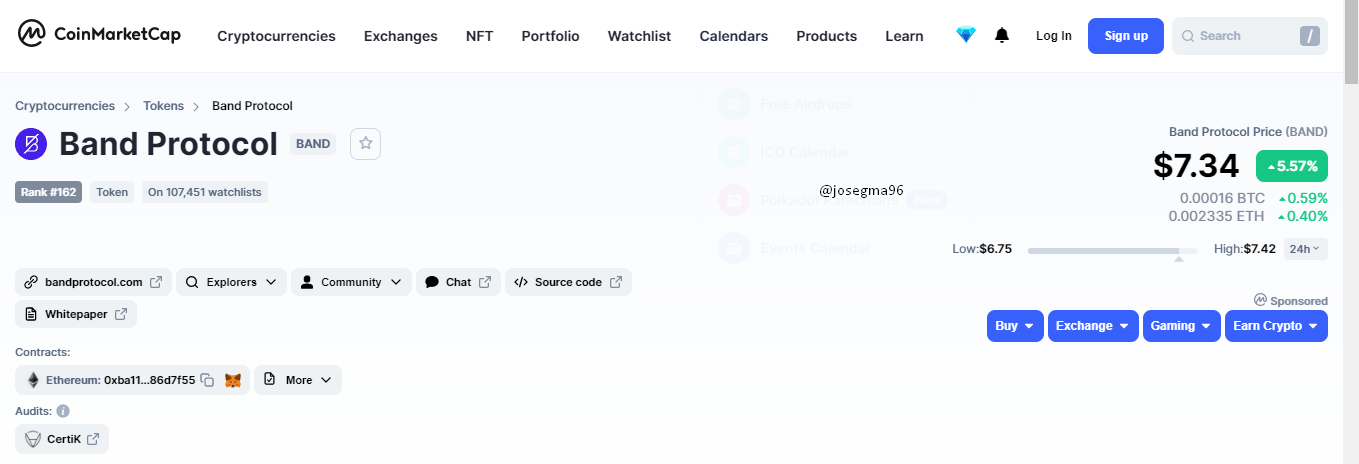Open the 24h price range selector
The height and width of the screenshot is (464, 1359).
pos(1305,249)
